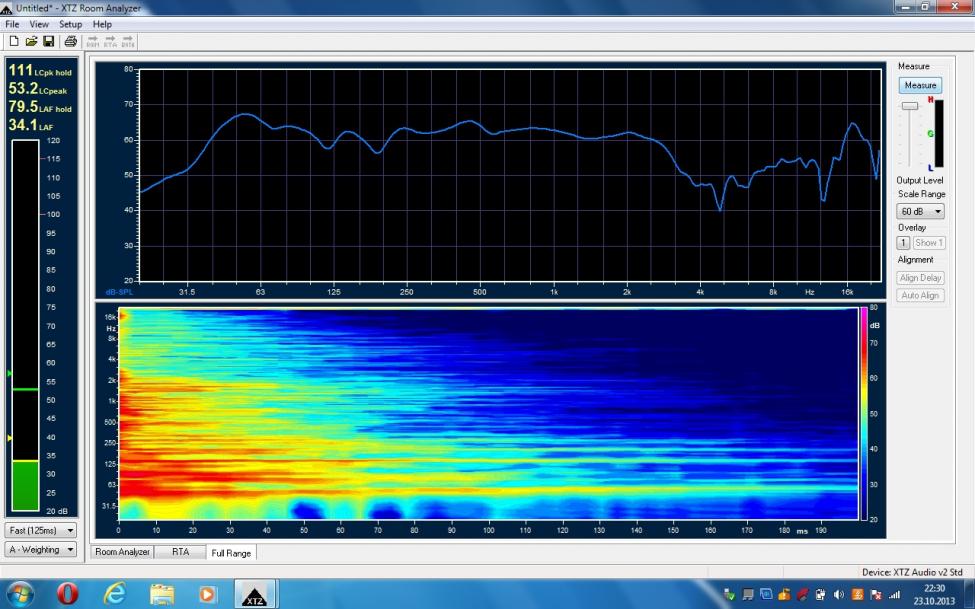The image size is (975, 609).
Task: Open the Help menu
Action: 102,24
